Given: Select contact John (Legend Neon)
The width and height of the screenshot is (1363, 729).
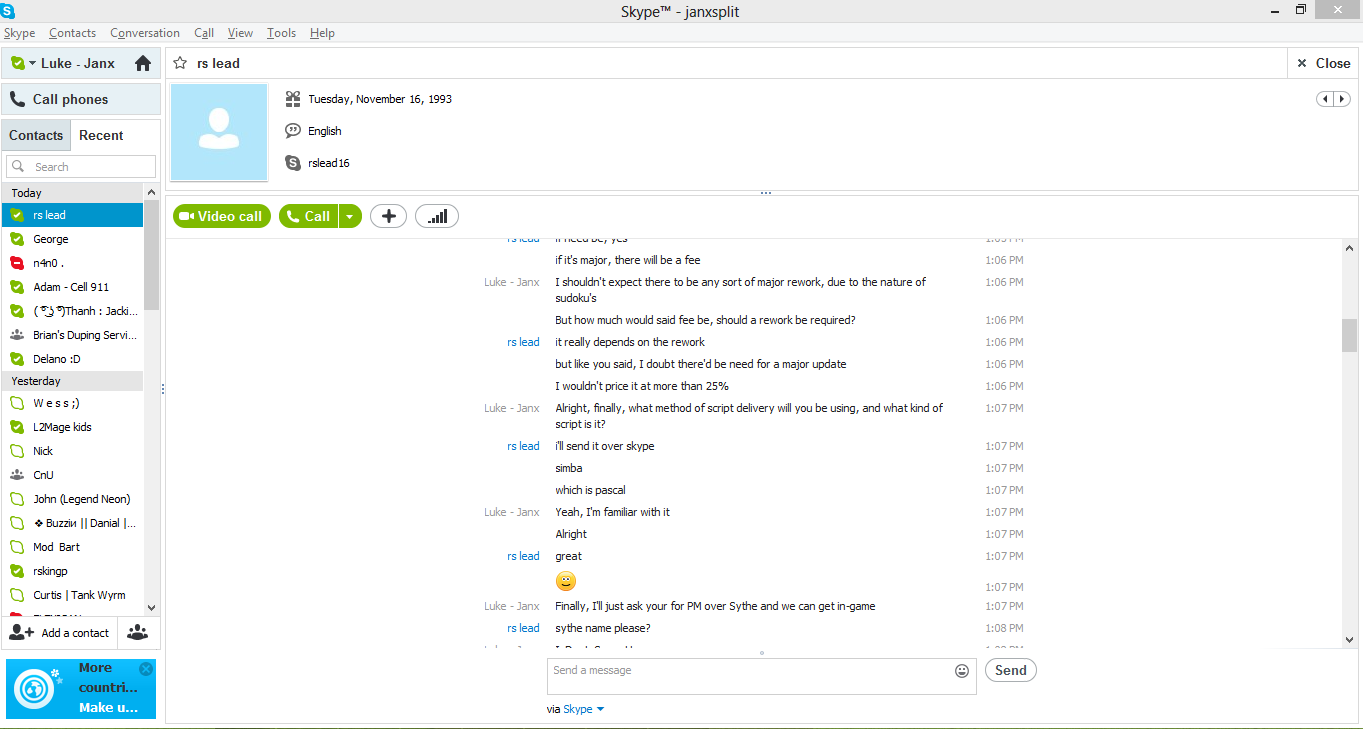Looking at the screenshot, I should coord(73,499).
